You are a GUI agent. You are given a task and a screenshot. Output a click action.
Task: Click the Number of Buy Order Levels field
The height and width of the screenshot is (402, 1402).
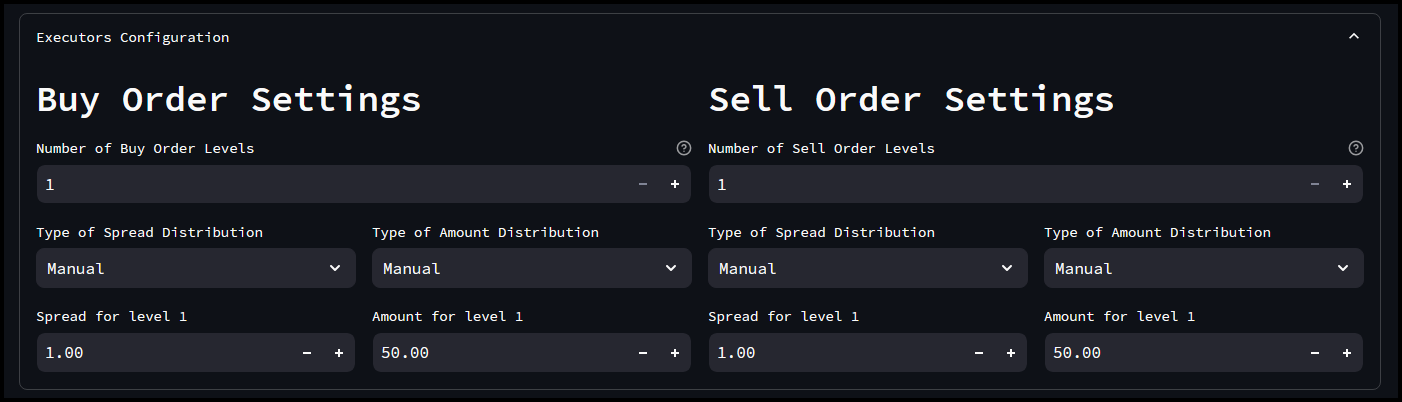click(x=330, y=184)
